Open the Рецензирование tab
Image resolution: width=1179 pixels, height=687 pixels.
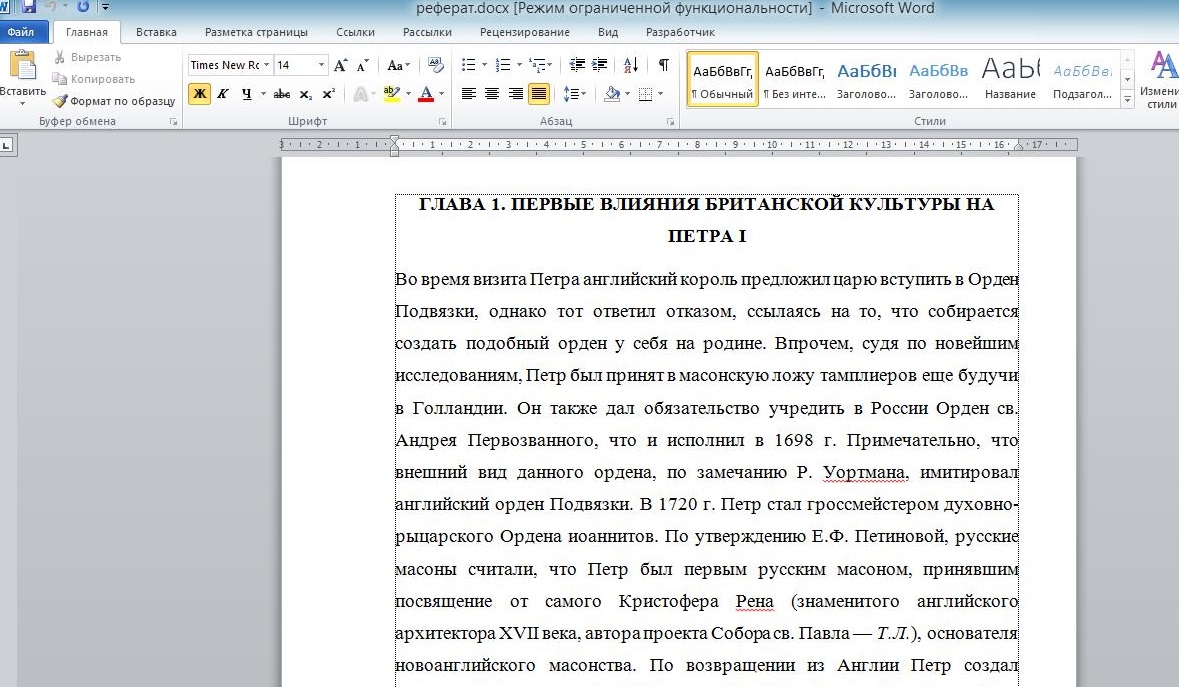click(525, 32)
